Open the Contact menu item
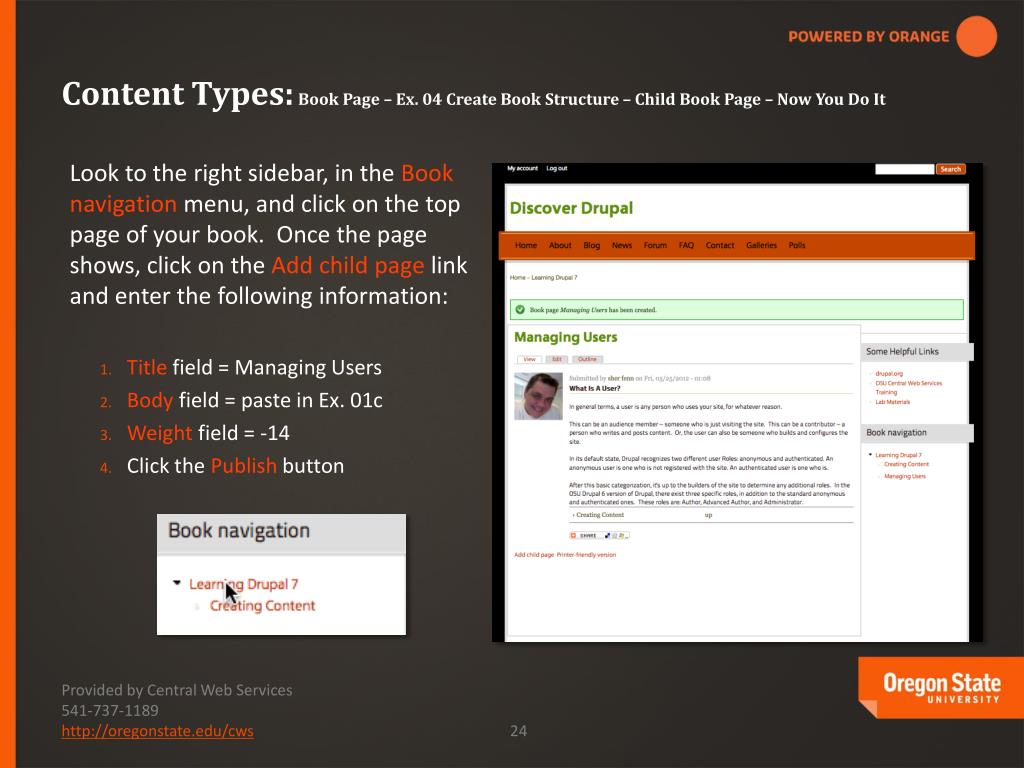1024x768 pixels. tap(720, 246)
